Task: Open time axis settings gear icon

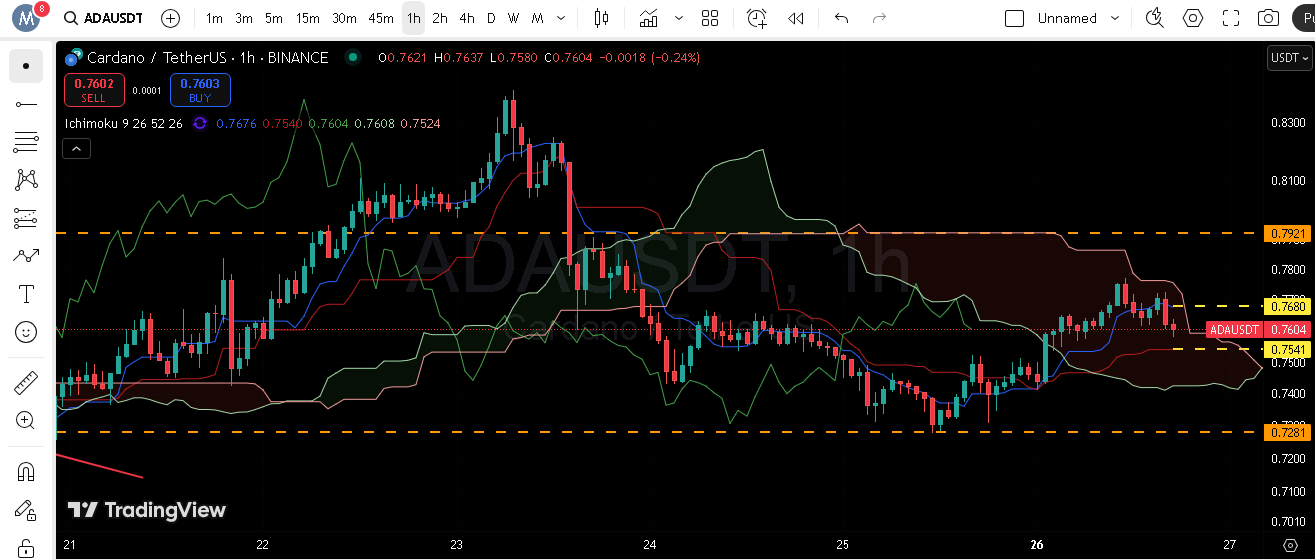Action: 1289,545
